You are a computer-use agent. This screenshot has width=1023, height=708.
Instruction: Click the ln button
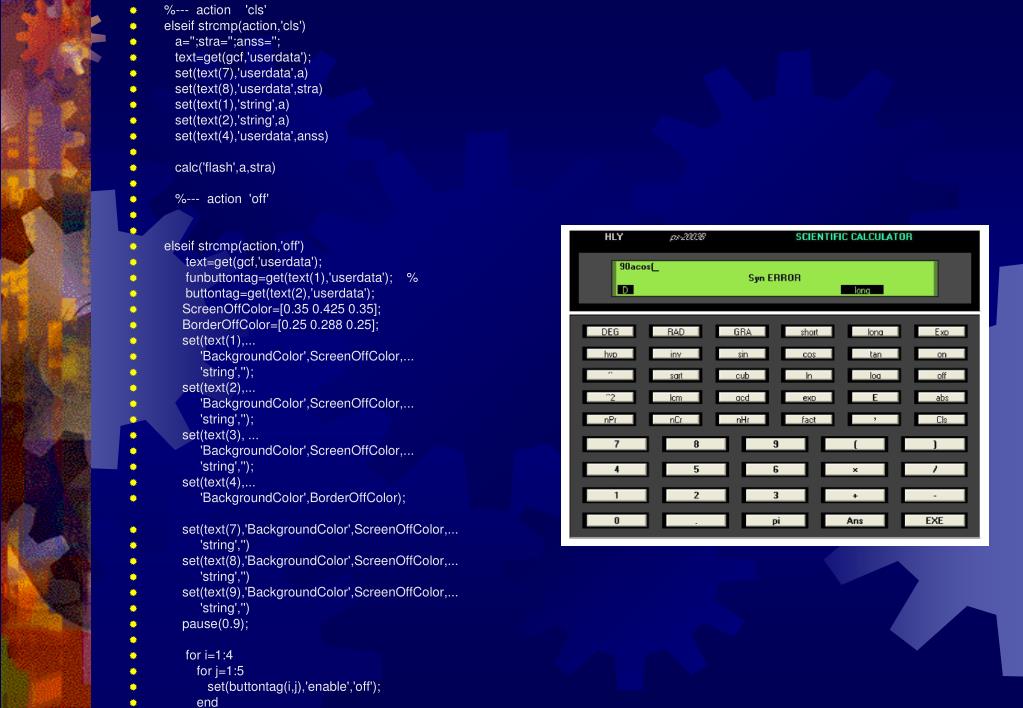[x=809, y=375]
